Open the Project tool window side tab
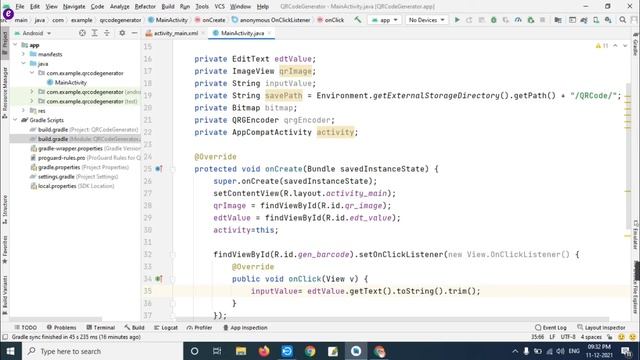Screen dimensions: 640x360 5,43
